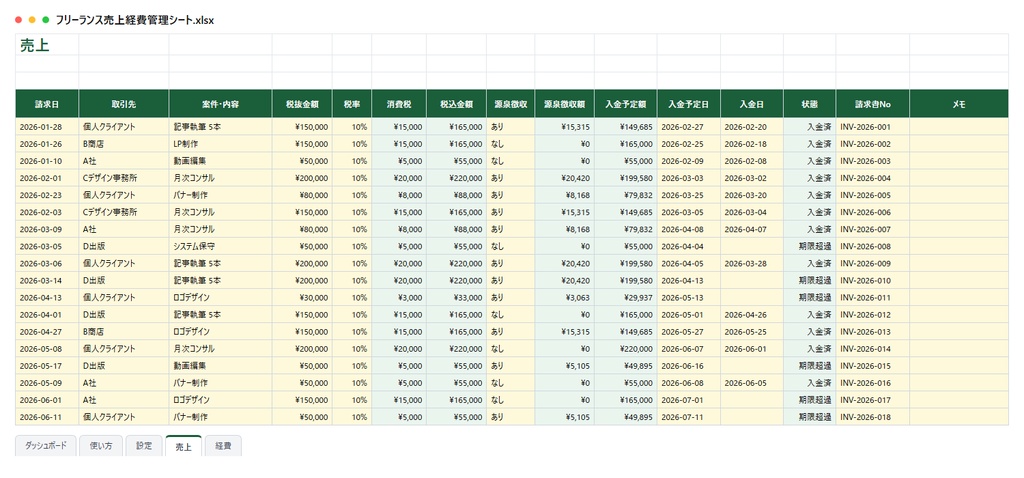Select the ¥3,000 消費税 cell
Screen dimensions: 1024x478
click(x=398, y=297)
